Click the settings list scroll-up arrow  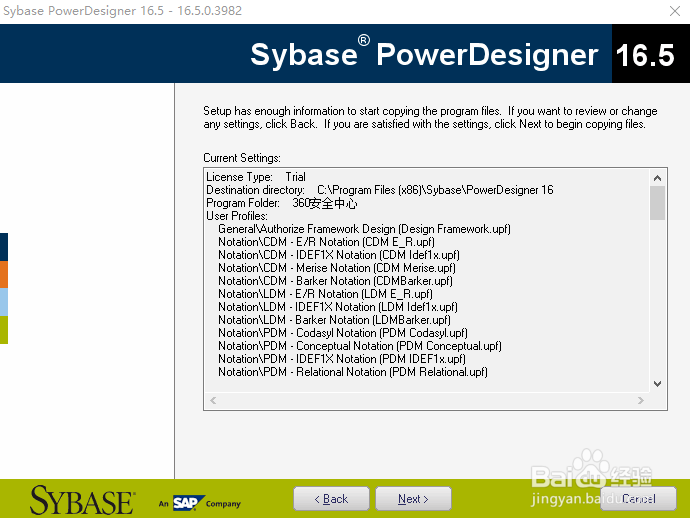[657, 178]
